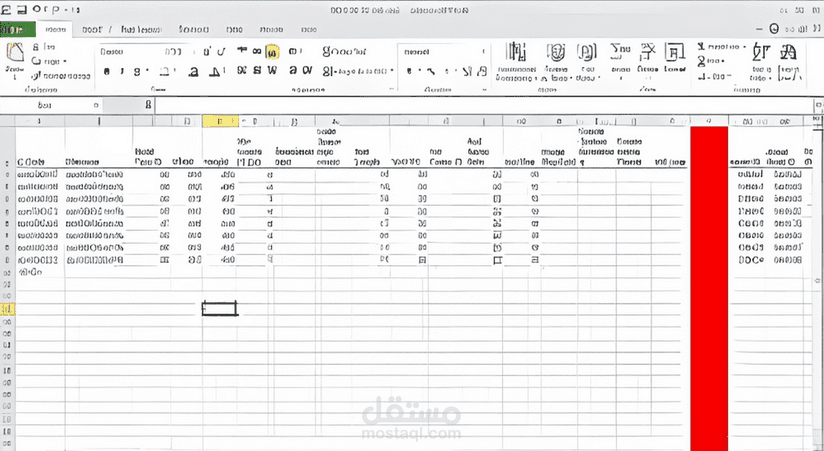The image size is (824, 451).
Task: Click the Borders icon in Font group
Action: point(165,71)
